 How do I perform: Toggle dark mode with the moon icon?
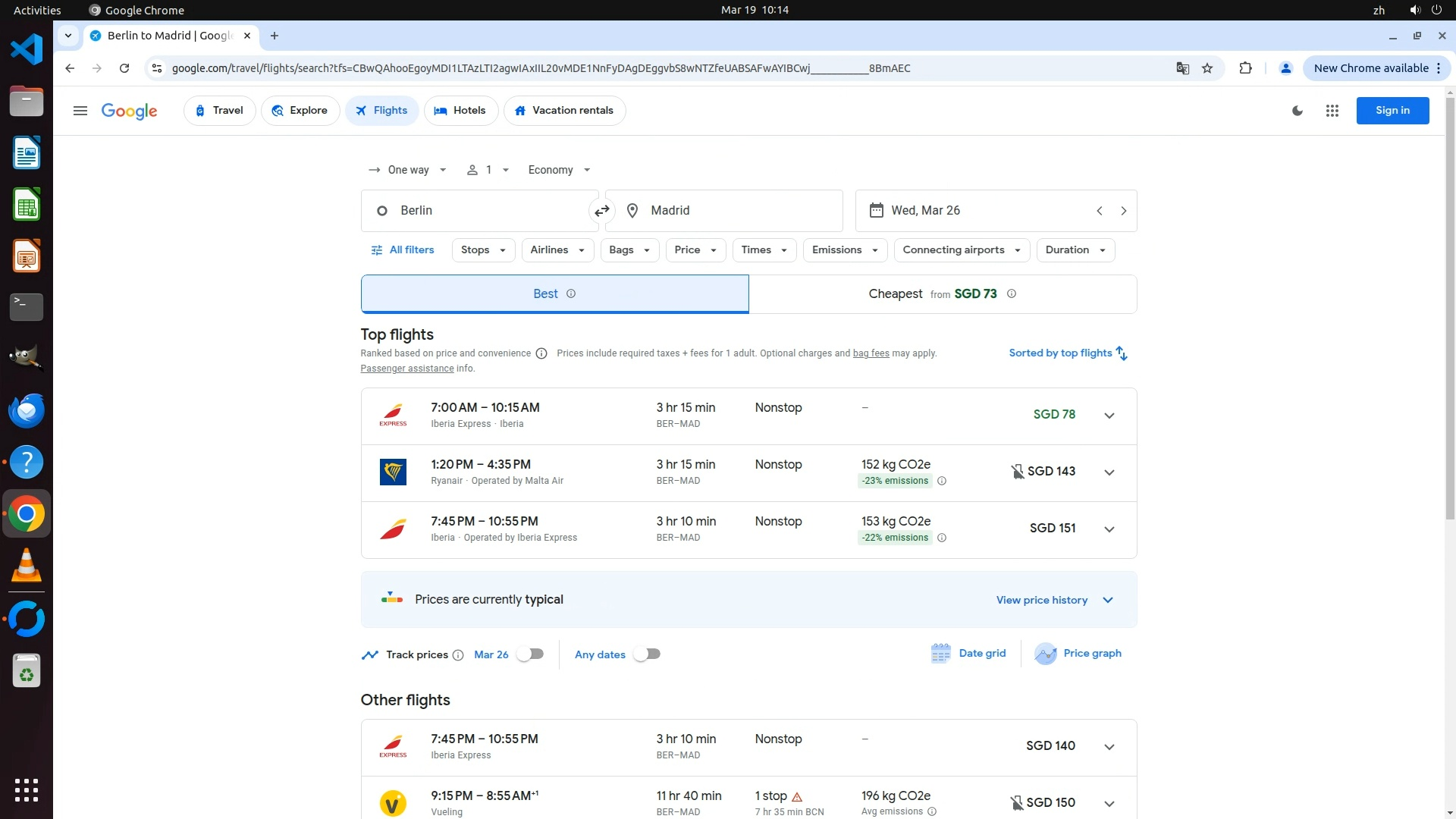(1298, 111)
